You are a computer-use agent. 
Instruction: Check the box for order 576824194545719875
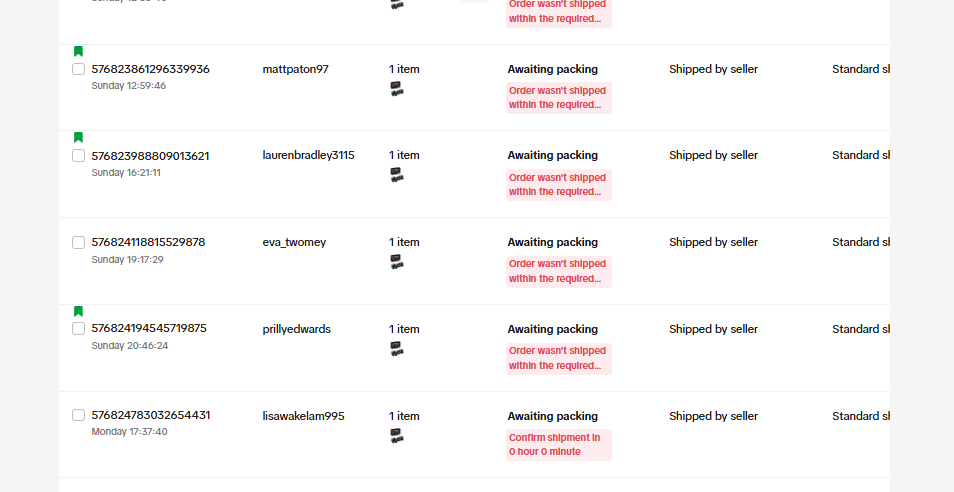[78, 328]
